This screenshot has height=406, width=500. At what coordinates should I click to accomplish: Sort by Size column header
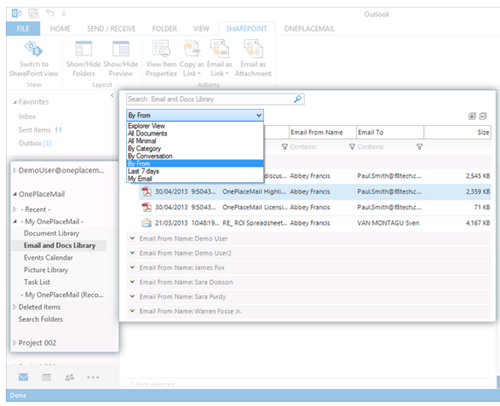pyautogui.click(x=457, y=132)
